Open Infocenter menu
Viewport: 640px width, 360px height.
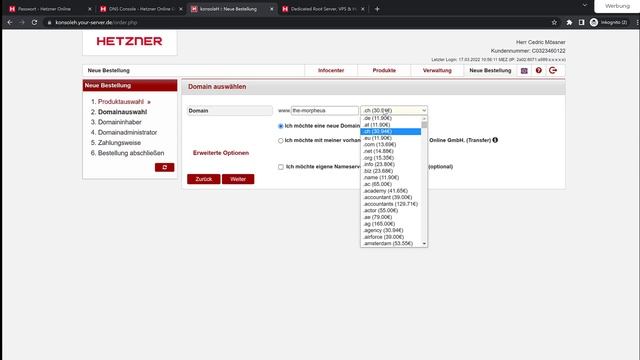pos(331,71)
